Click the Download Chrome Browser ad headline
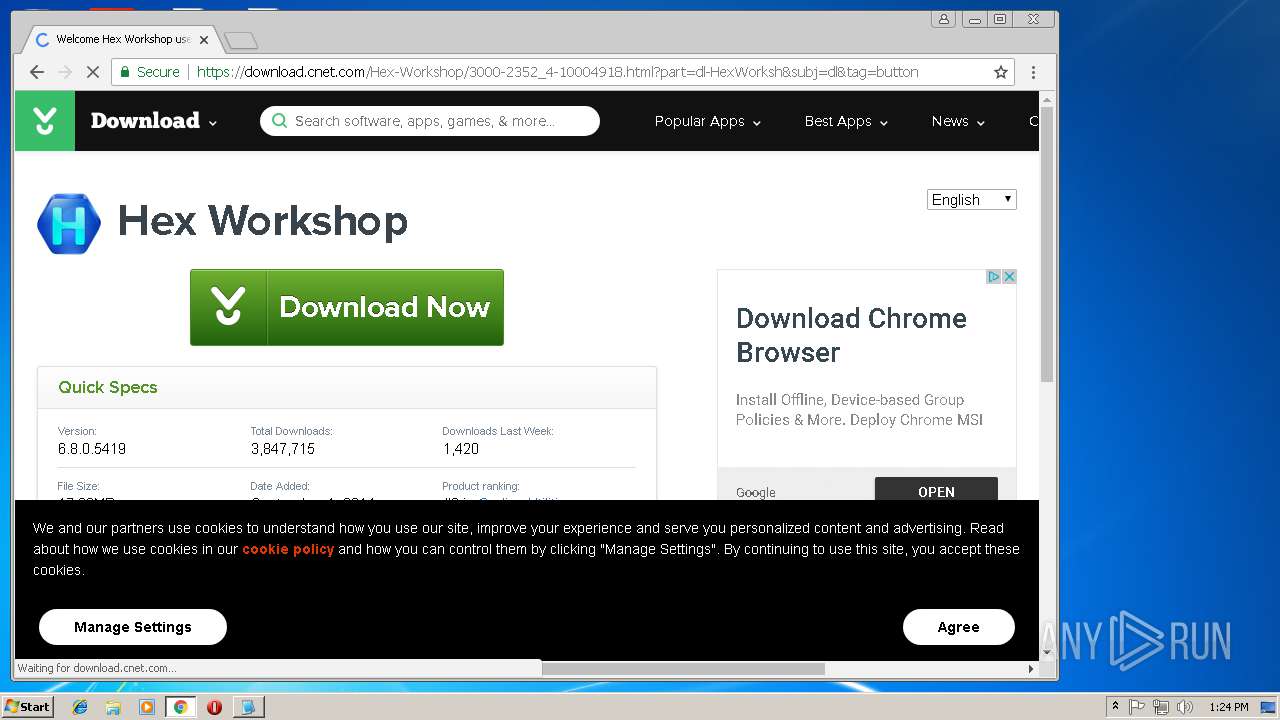Image resolution: width=1280 pixels, height=720 pixels. (851, 335)
